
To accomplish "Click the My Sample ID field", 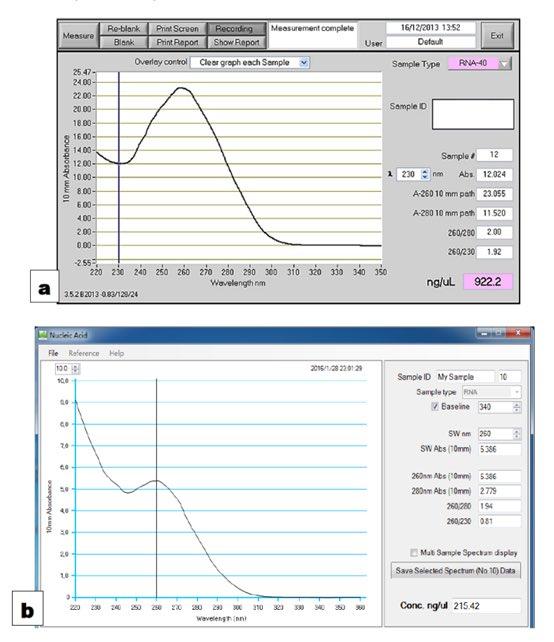I will [x=464, y=377].
